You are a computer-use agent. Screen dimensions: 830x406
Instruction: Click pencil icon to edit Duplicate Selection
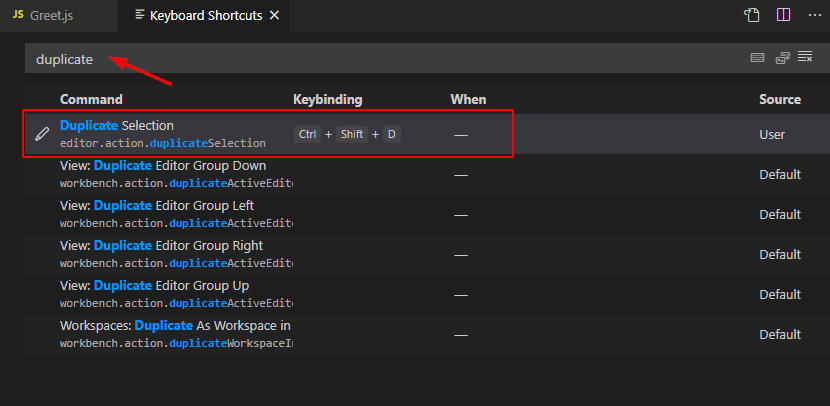click(x=42, y=134)
